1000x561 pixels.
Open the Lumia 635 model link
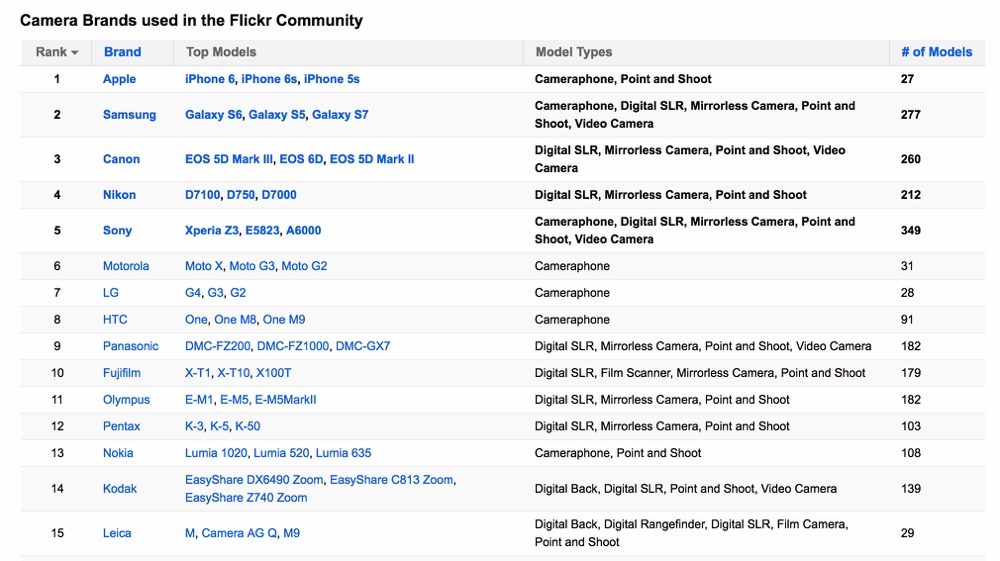343,453
